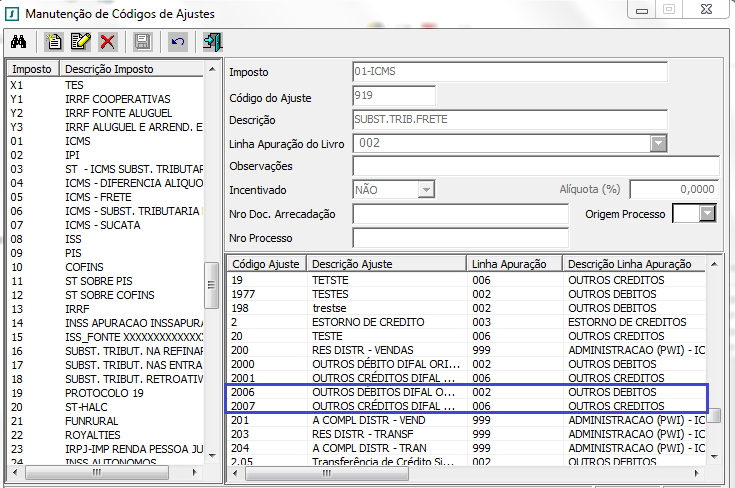
Task: Click the binoculars search icon
Action: tap(18, 42)
